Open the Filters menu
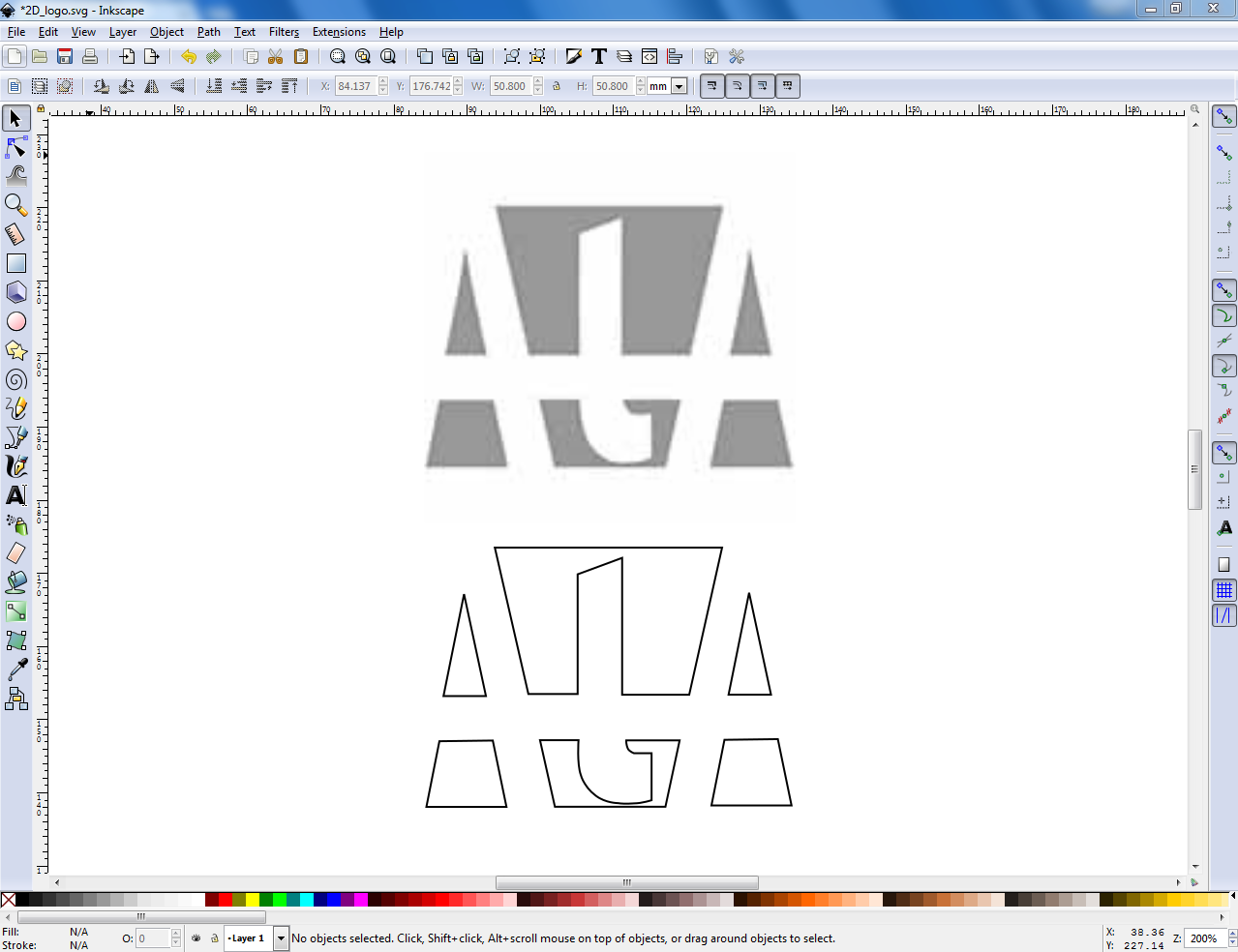1238x952 pixels. point(284,32)
